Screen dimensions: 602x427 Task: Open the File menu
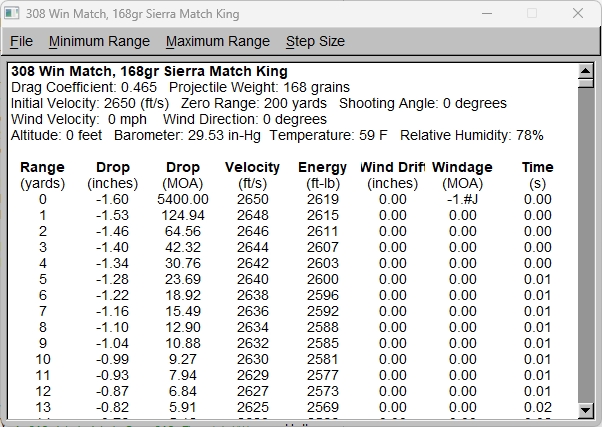(x=22, y=41)
